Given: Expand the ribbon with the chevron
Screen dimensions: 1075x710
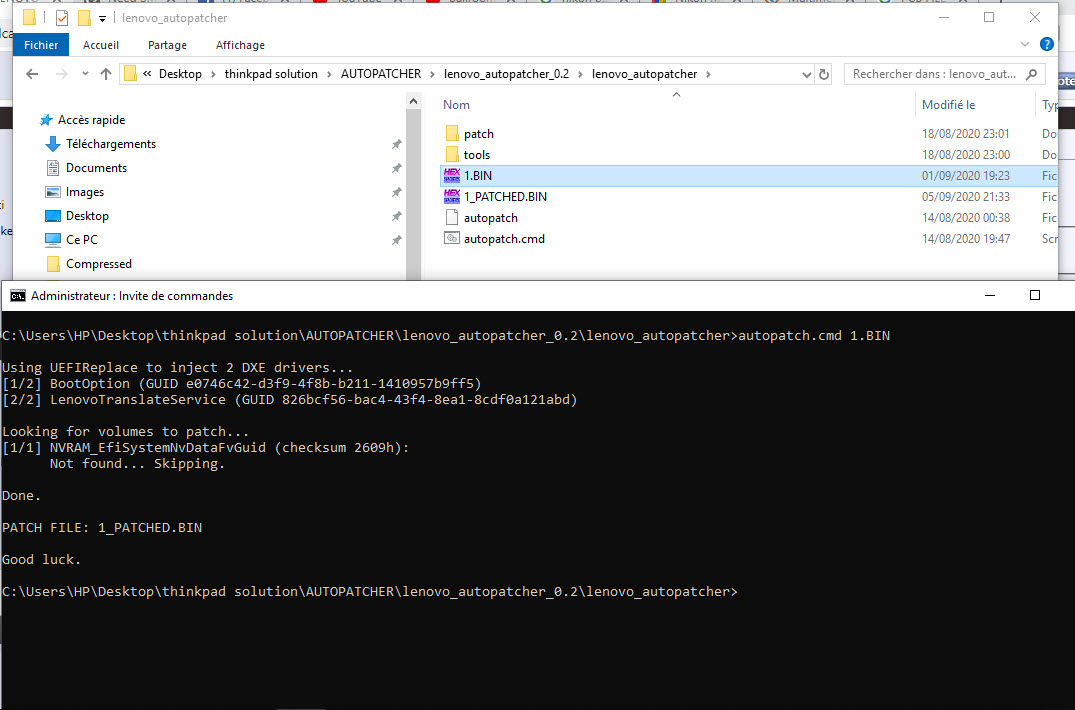Looking at the screenshot, I should tap(1024, 44).
